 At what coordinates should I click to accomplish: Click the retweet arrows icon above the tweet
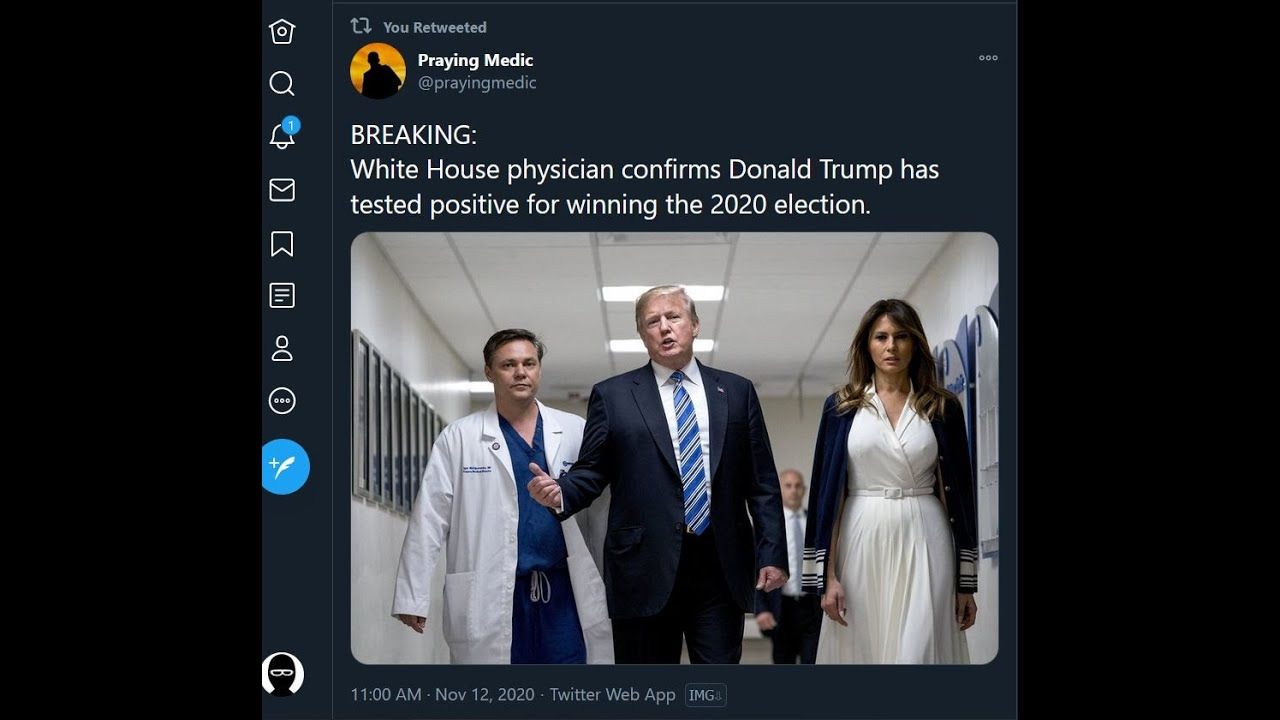click(x=361, y=26)
